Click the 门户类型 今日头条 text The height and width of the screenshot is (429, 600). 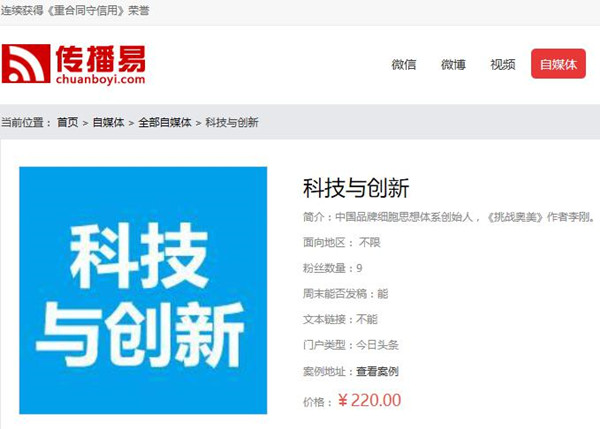(x=351, y=345)
